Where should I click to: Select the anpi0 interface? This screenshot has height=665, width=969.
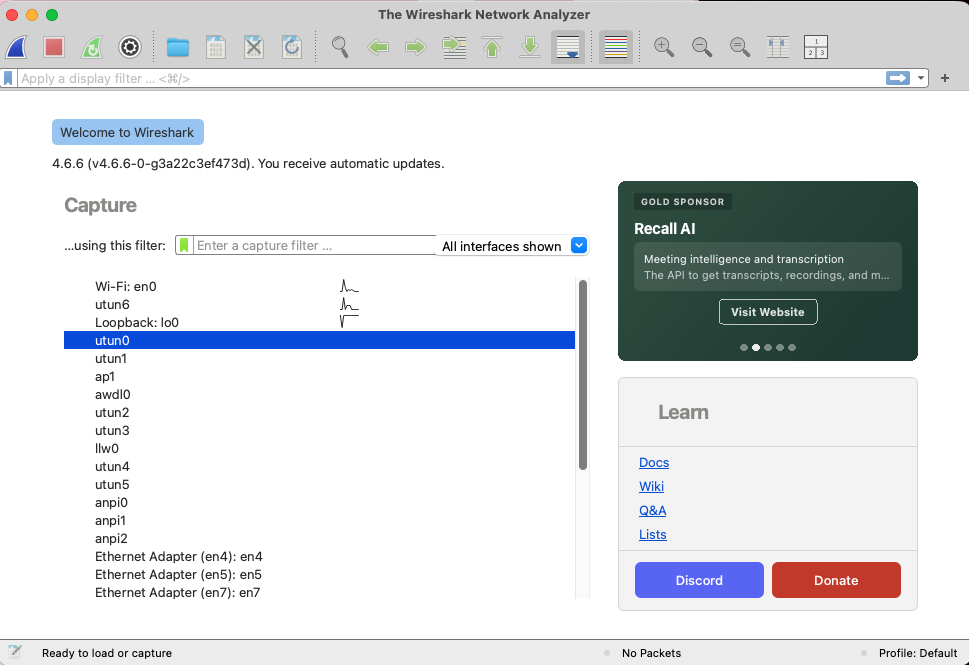coord(319,502)
